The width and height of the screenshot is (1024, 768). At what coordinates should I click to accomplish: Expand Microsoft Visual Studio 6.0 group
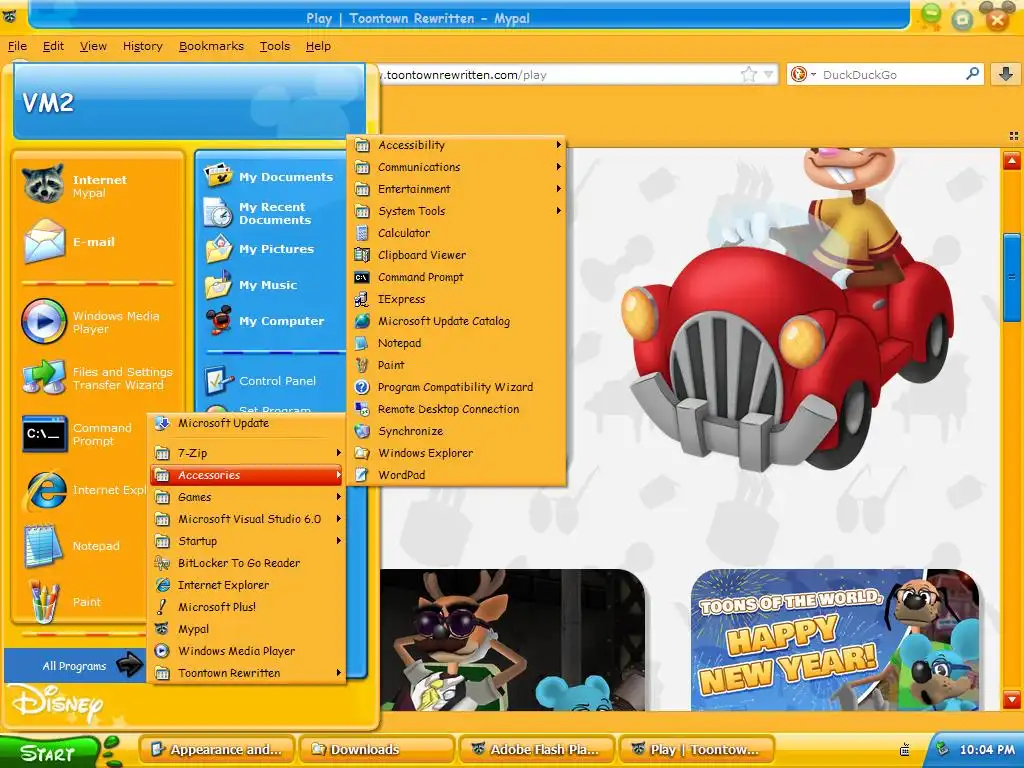point(247,519)
